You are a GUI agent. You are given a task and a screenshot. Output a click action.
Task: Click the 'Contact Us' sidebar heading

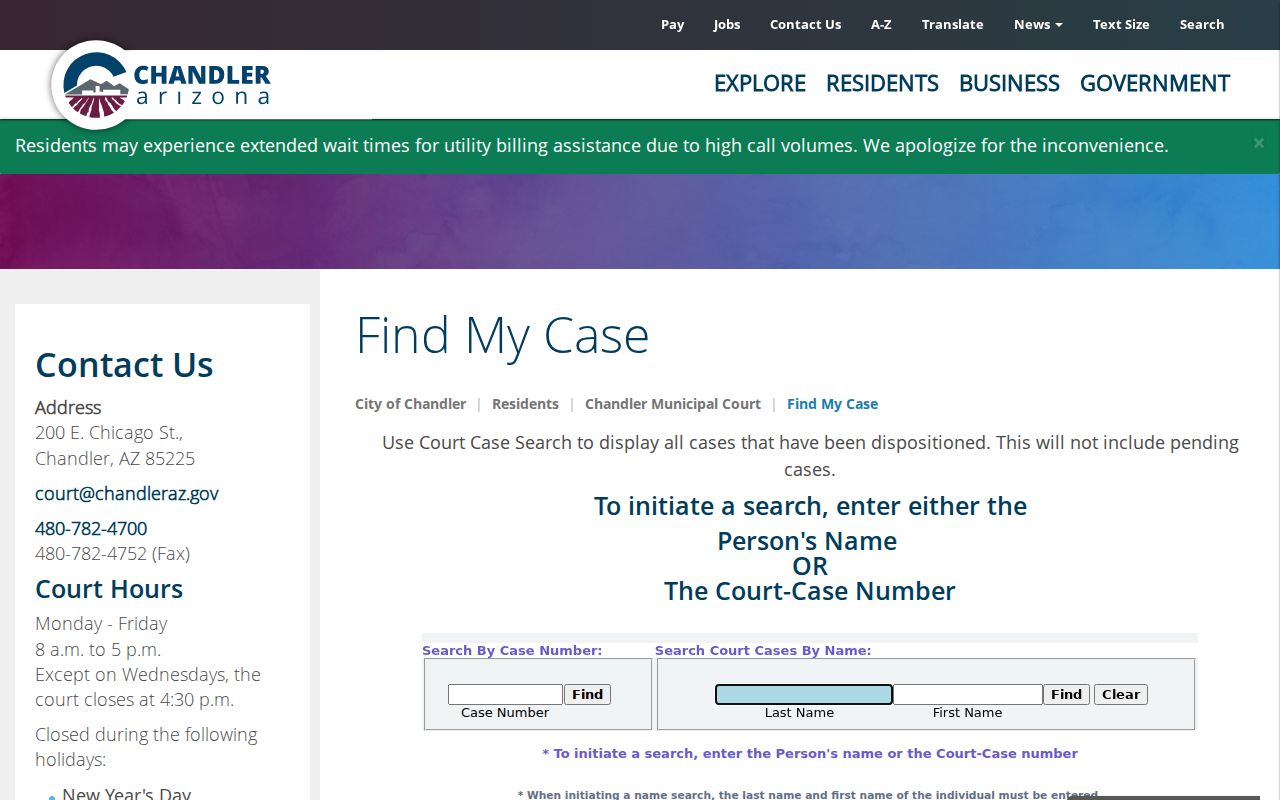(124, 365)
